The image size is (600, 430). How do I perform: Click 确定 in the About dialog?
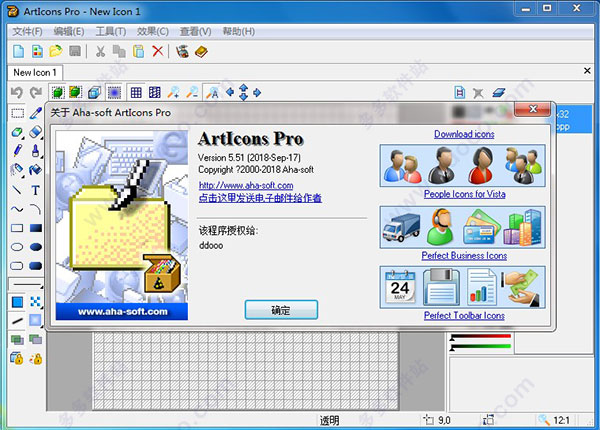click(x=281, y=310)
